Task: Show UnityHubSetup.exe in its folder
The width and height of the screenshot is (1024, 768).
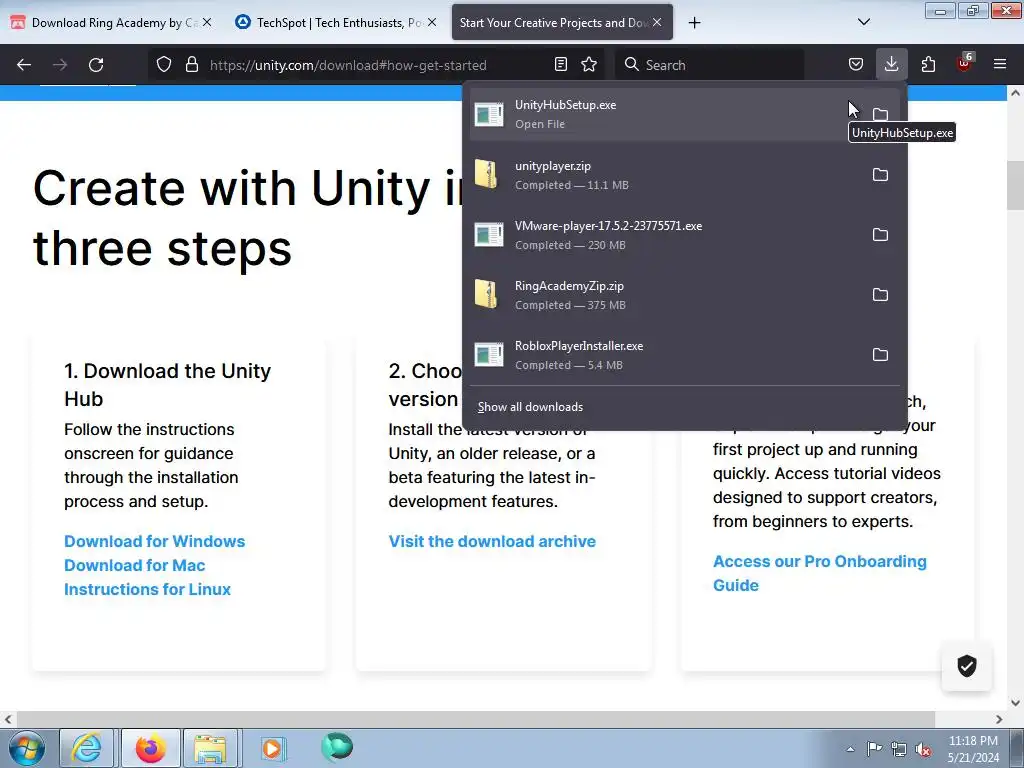Action: click(880, 114)
